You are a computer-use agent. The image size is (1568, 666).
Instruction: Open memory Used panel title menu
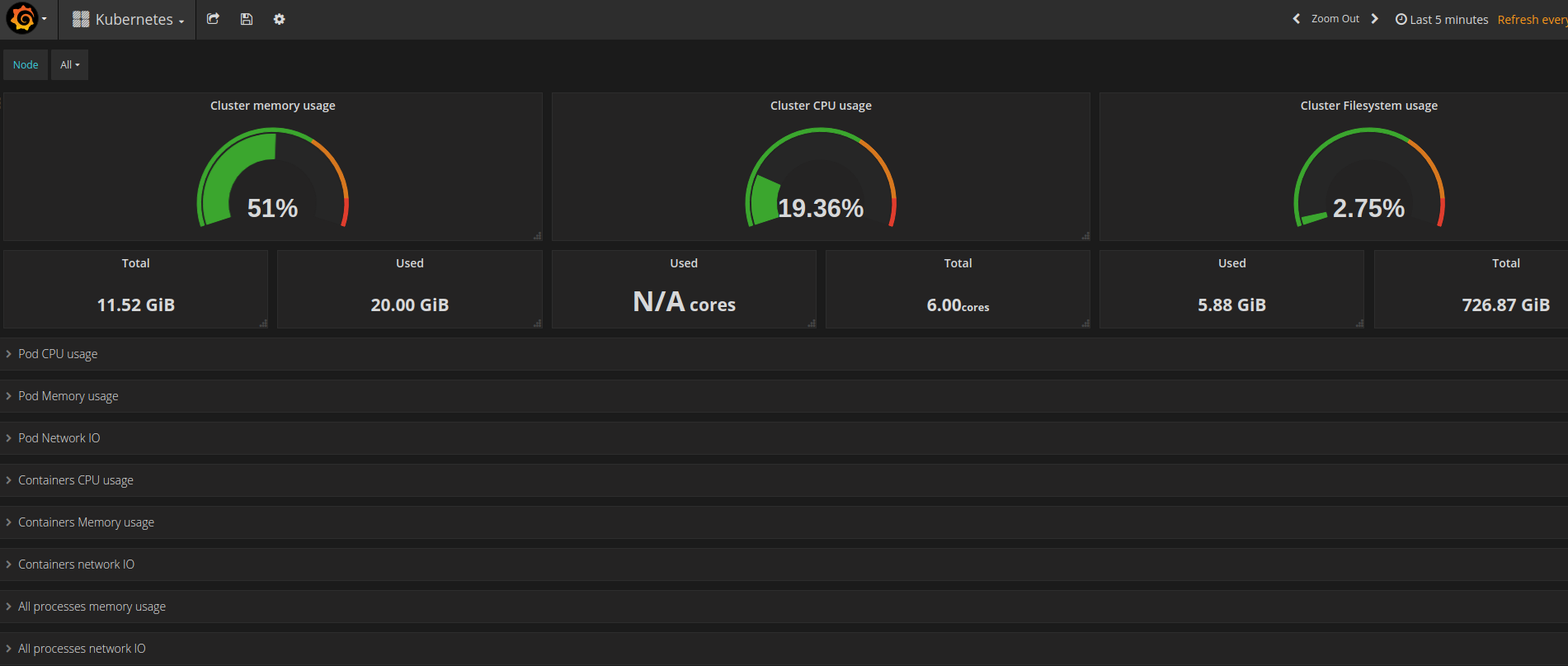[x=410, y=263]
